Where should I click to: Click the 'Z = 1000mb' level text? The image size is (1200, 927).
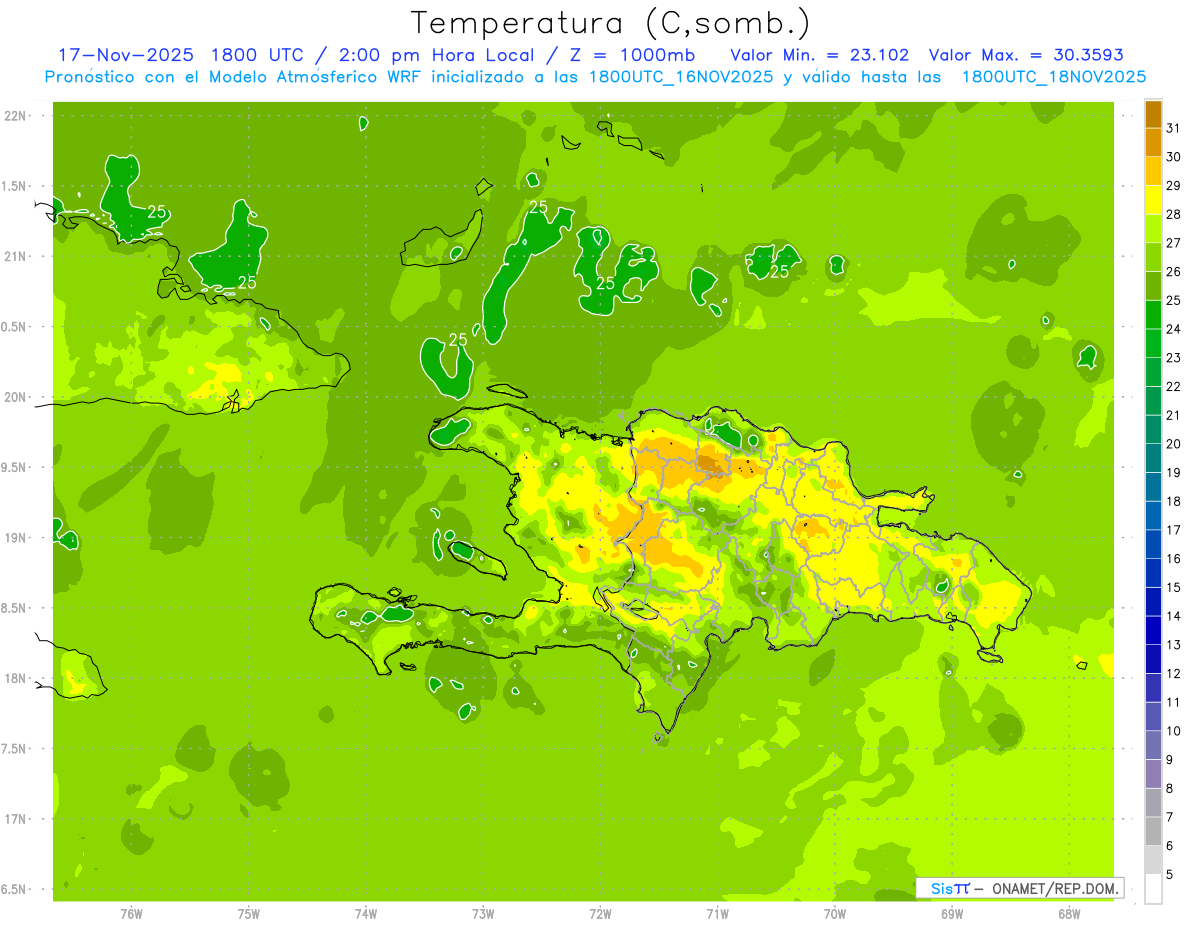point(633,55)
